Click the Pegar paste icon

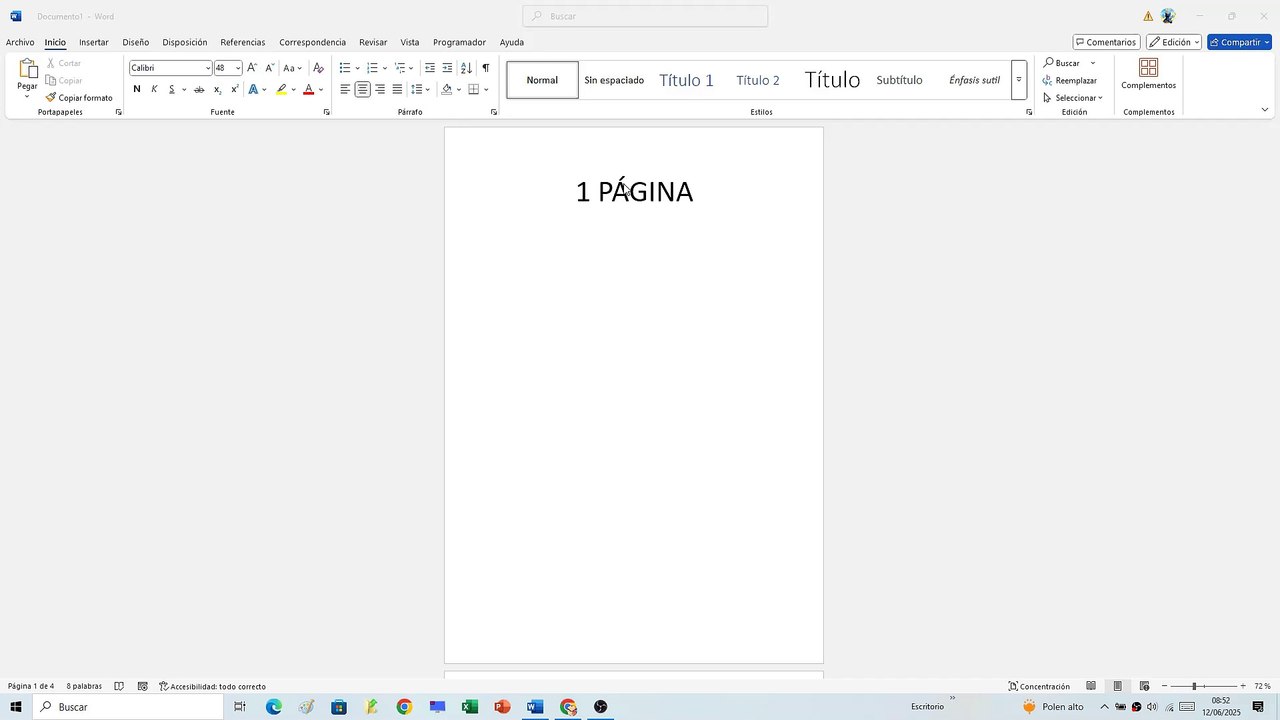coord(27,70)
